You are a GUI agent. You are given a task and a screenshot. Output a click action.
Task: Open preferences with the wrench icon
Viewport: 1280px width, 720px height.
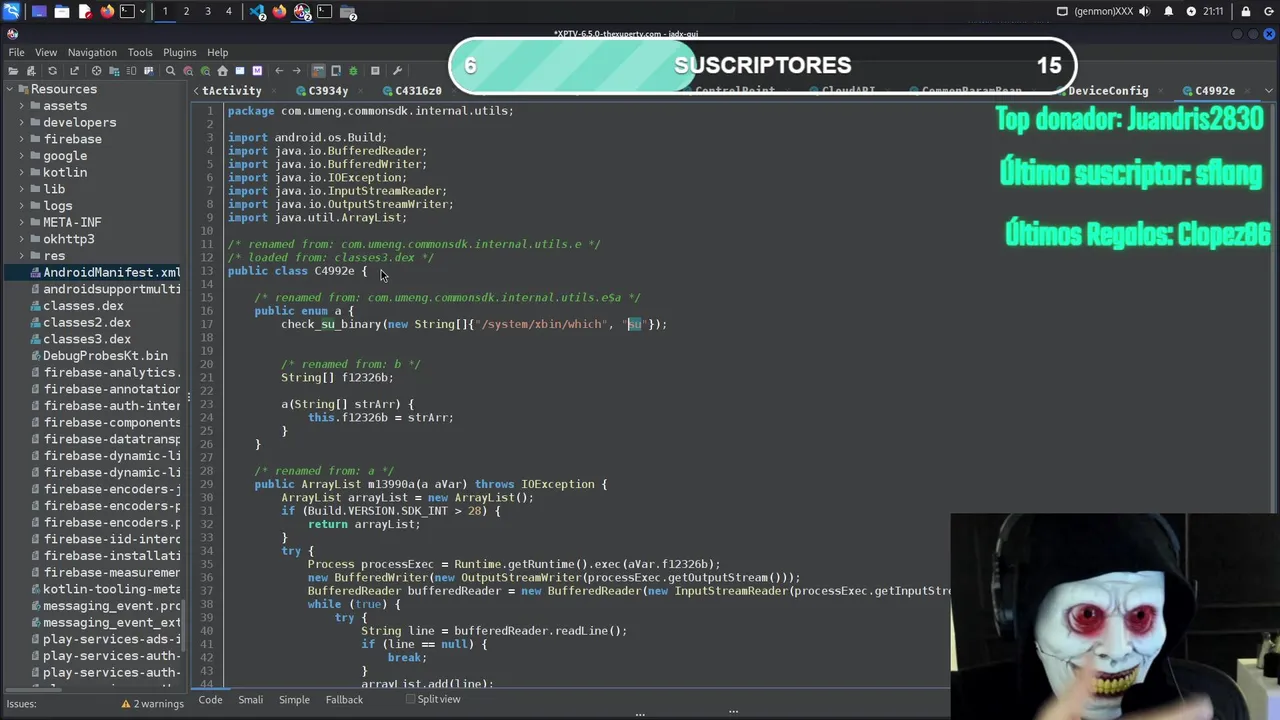point(397,70)
